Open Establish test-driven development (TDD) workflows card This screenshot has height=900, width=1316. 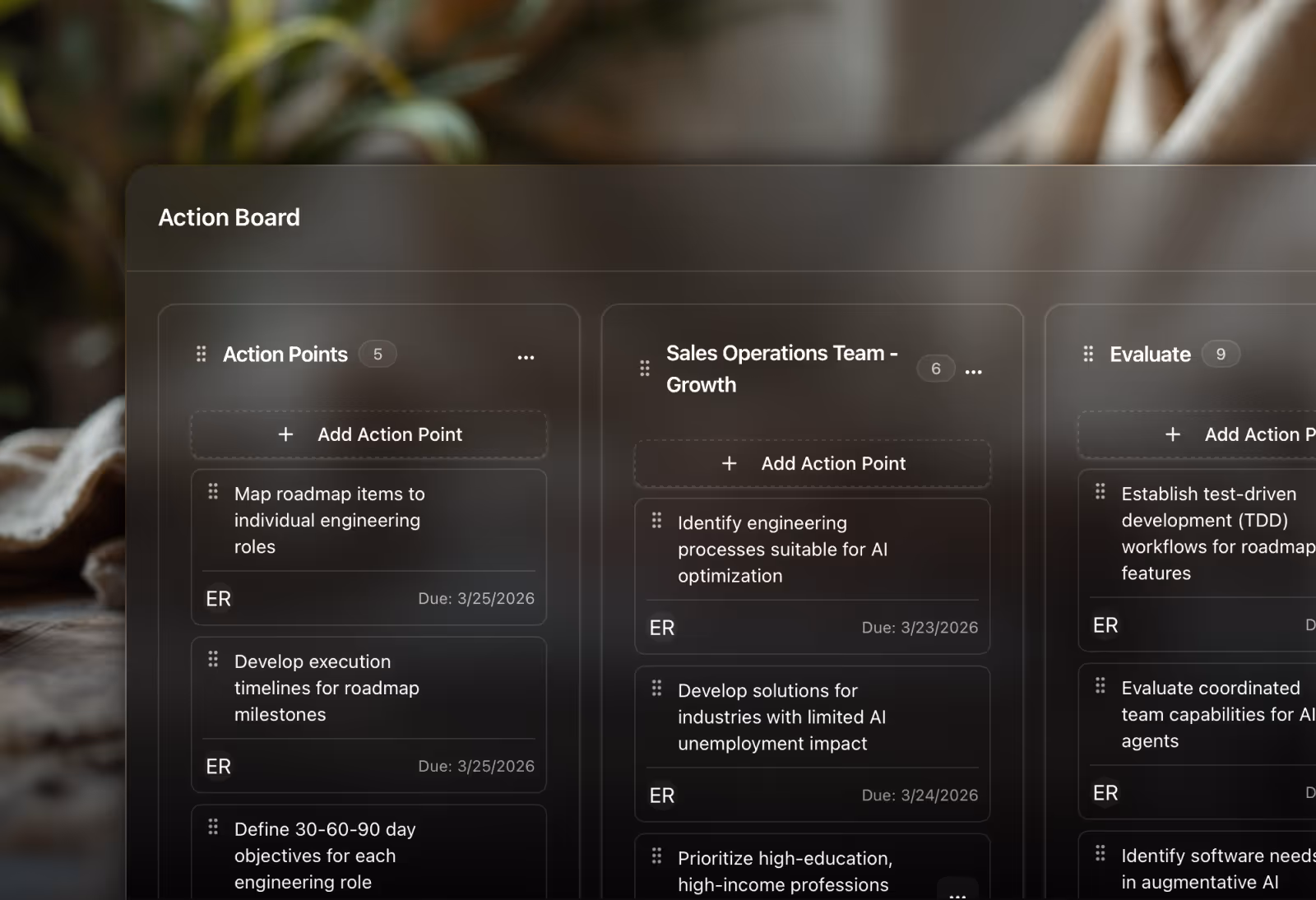(1218, 533)
